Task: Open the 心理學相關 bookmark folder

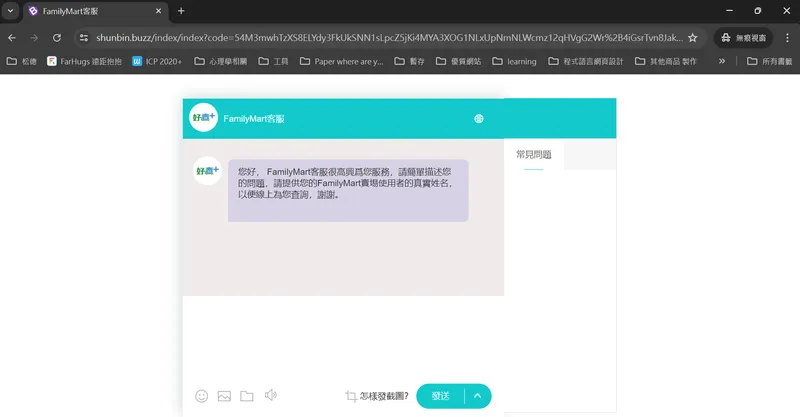Action: pyautogui.click(x=220, y=61)
